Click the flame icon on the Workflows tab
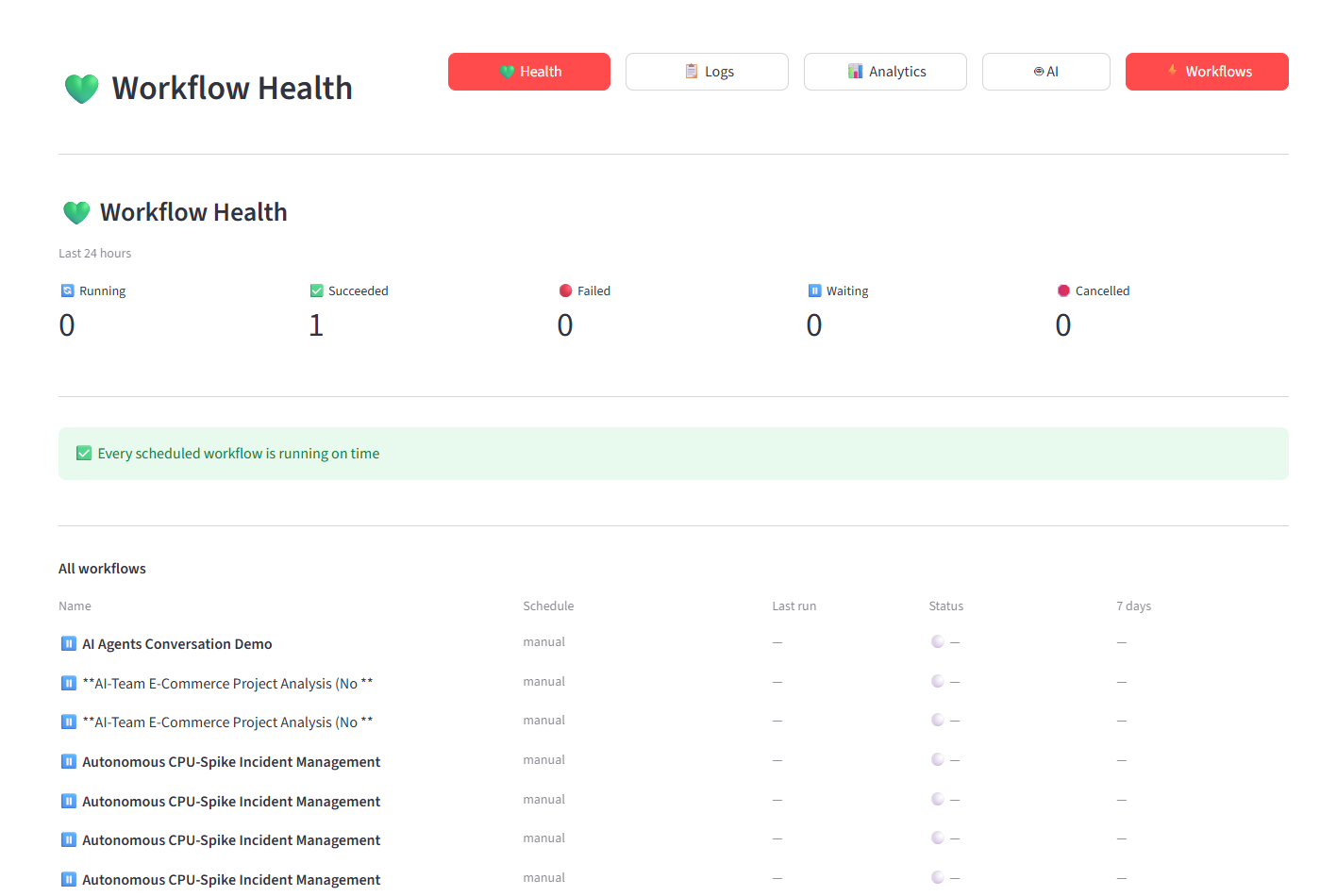This screenshot has height=896, width=1320. (1172, 70)
